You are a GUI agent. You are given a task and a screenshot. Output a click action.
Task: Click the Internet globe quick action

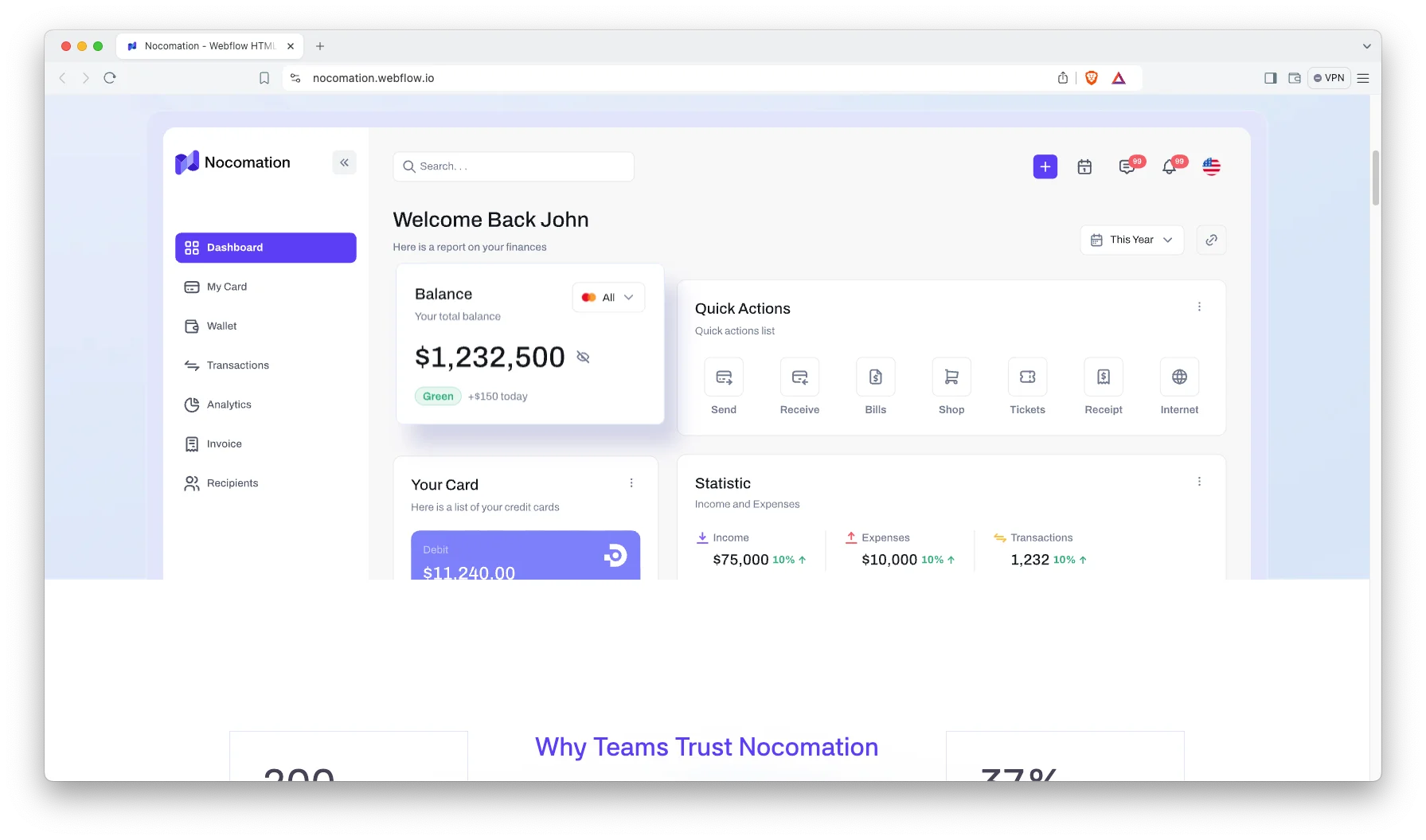tap(1179, 377)
